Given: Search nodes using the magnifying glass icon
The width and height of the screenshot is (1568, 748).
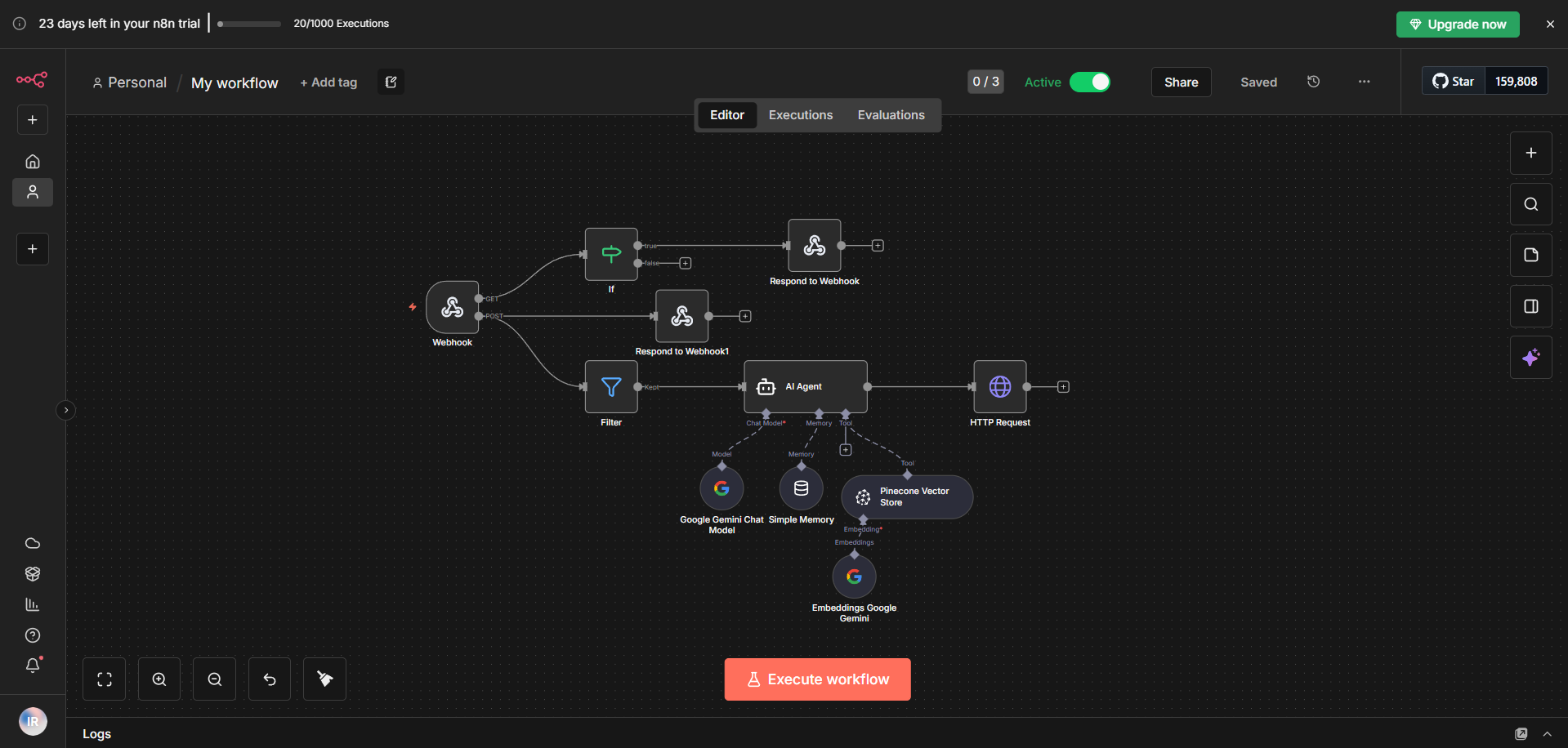Looking at the screenshot, I should [x=1530, y=203].
